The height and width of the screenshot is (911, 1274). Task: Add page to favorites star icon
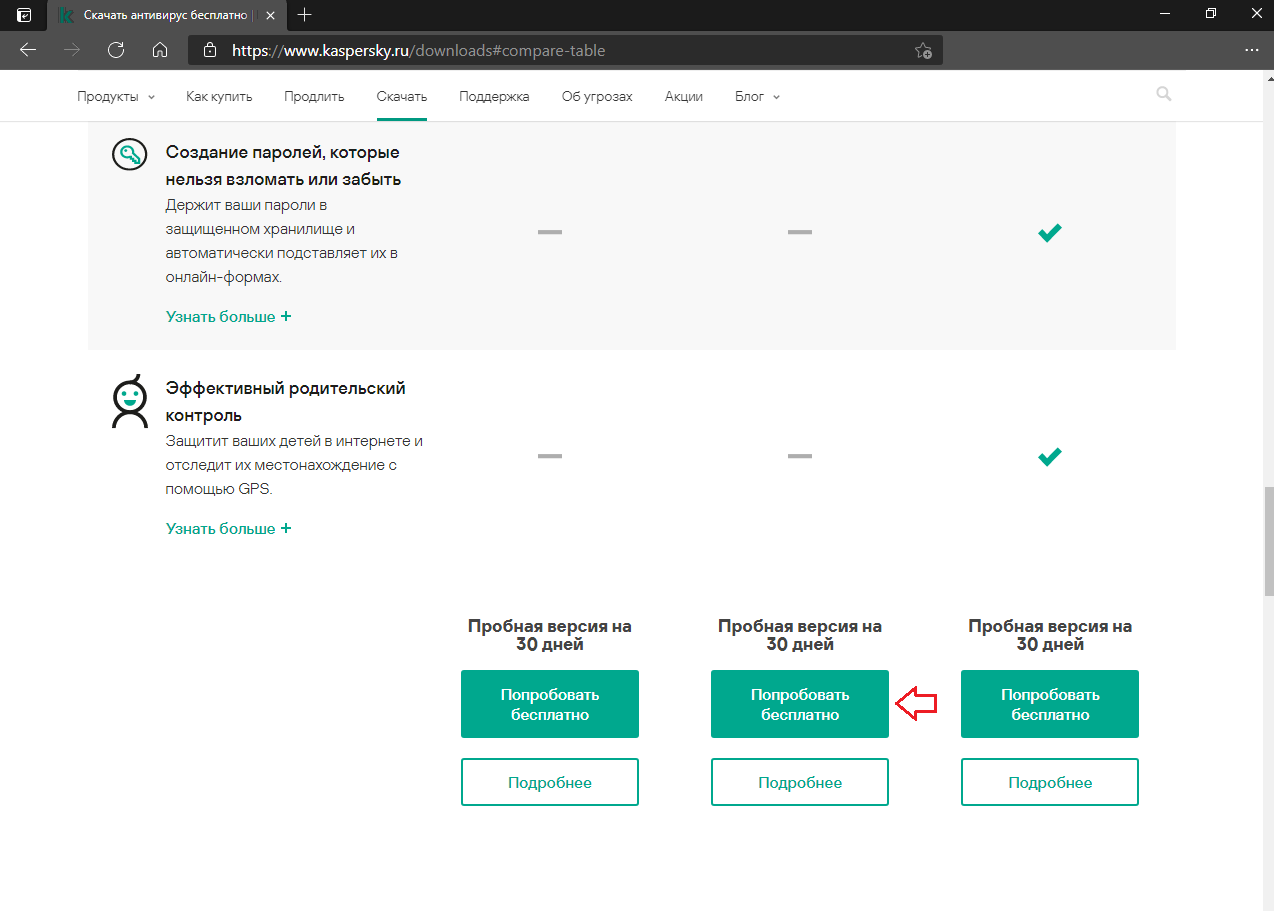click(923, 50)
